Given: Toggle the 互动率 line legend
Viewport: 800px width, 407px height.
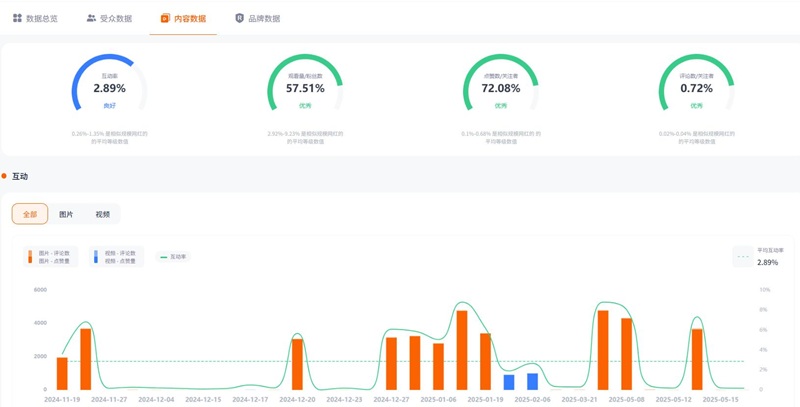Looking at the screenshot, I should tap(174, 257).
